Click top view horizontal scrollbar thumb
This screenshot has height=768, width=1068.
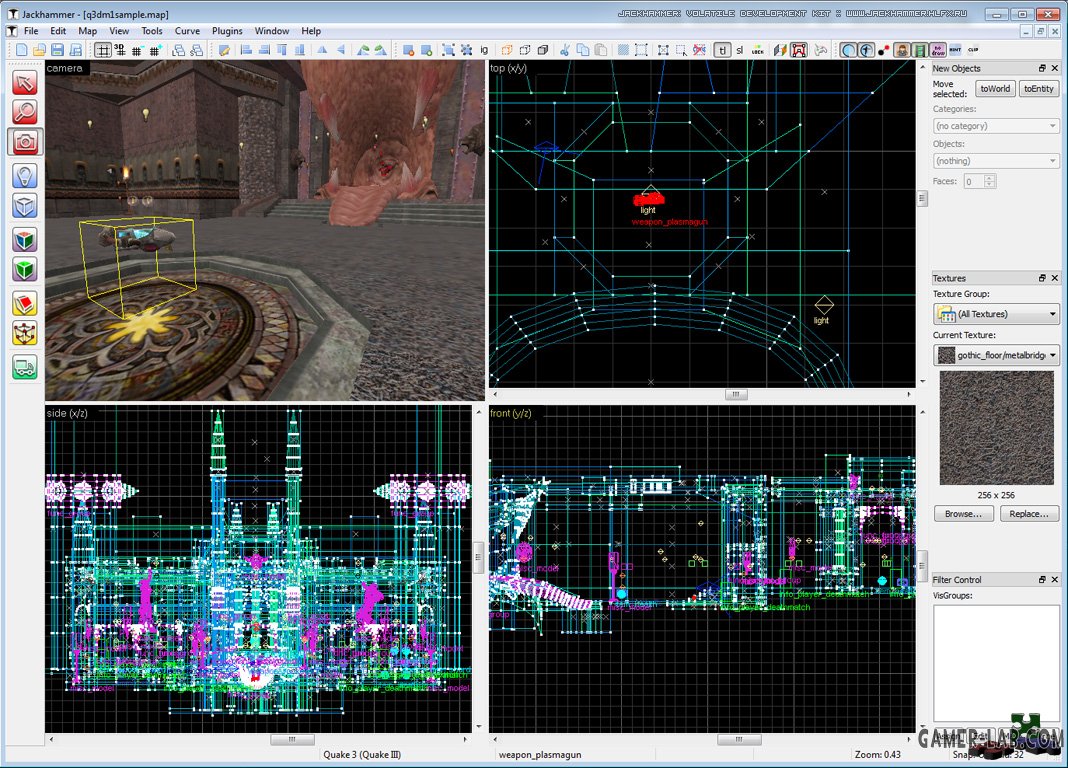pyautogui.click(x=736, y=394)
